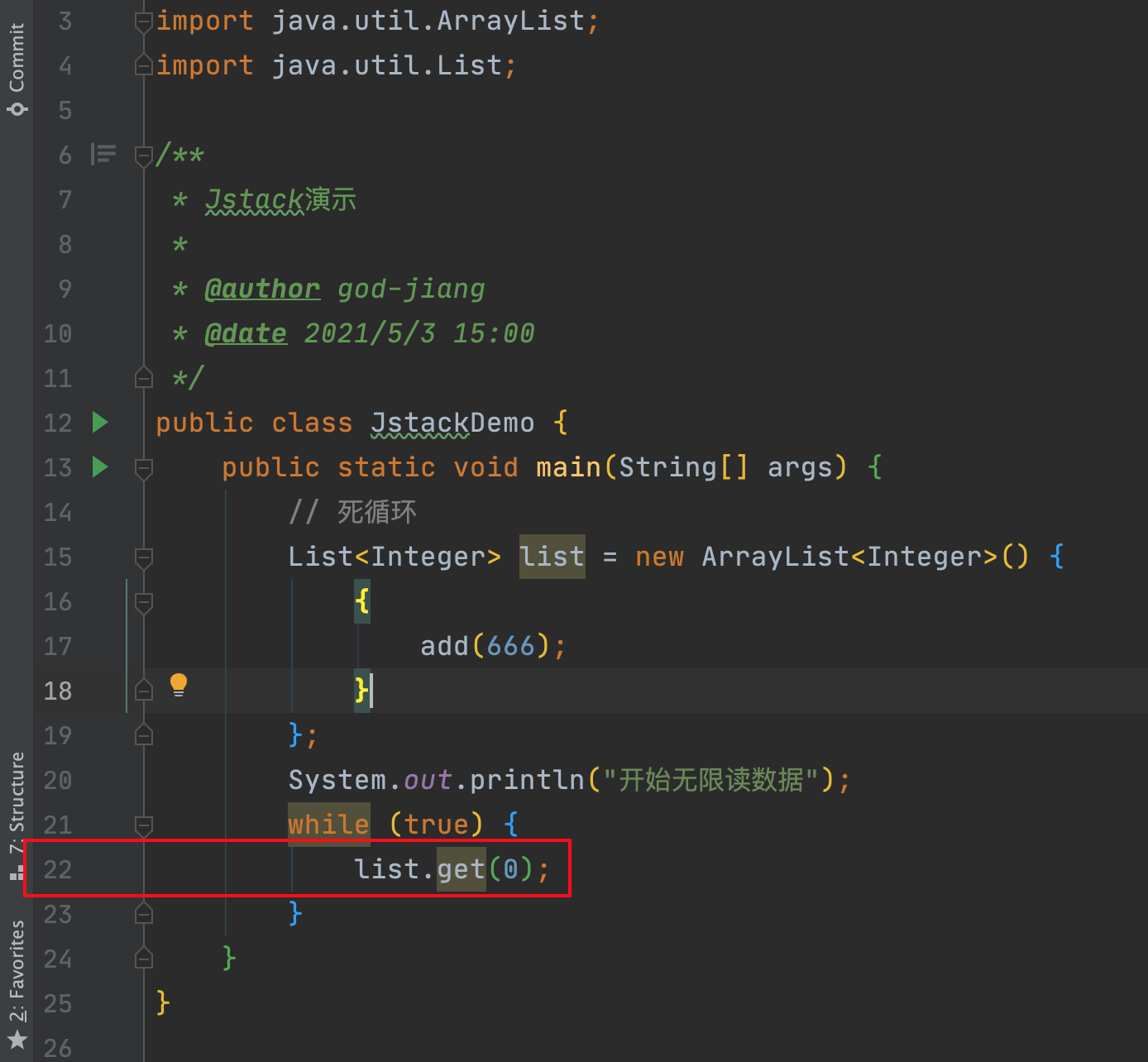The image size is (1148, 1062).
Task: Open the Commit tool window tab
Action: point(17,69)
